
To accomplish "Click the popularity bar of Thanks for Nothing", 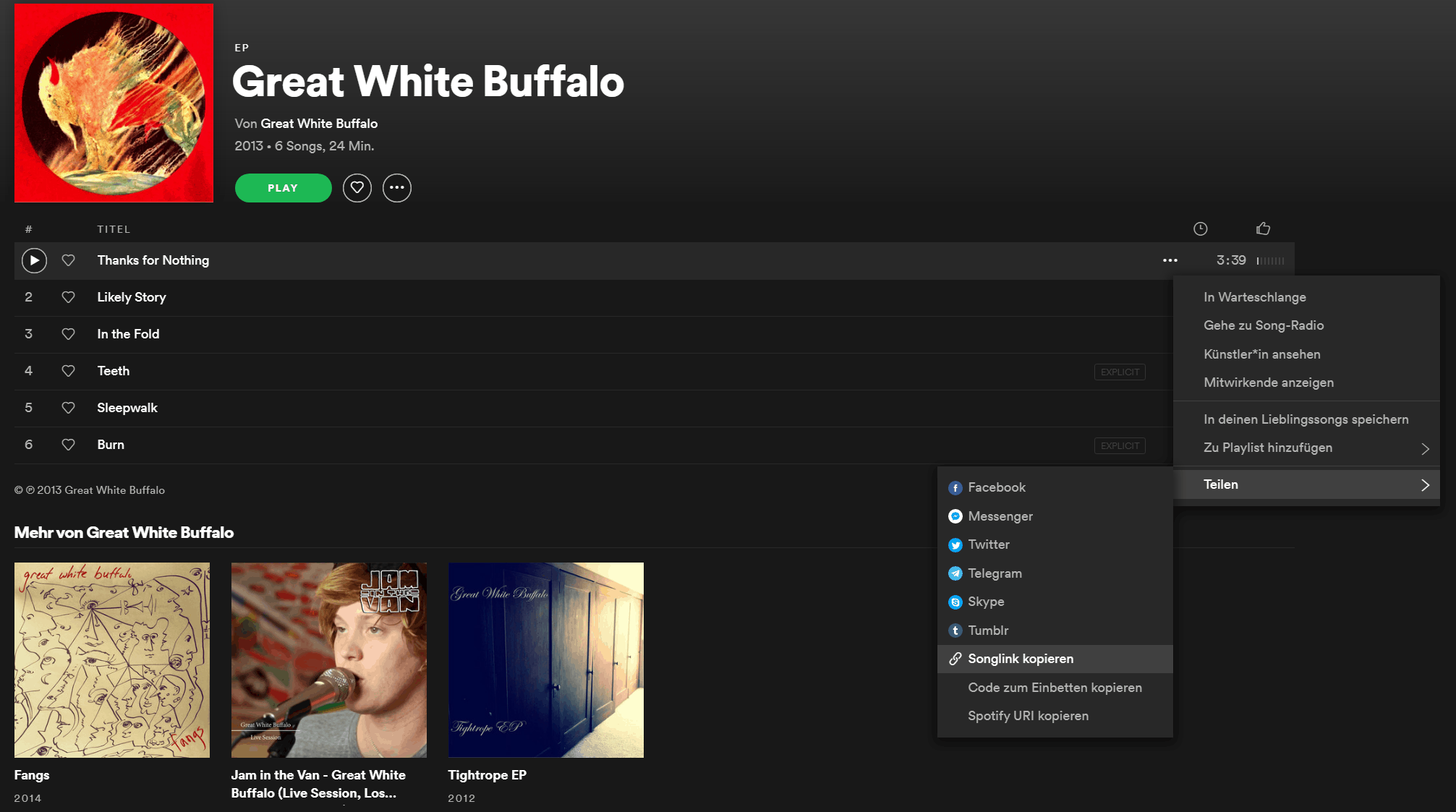I will 1271,260.
